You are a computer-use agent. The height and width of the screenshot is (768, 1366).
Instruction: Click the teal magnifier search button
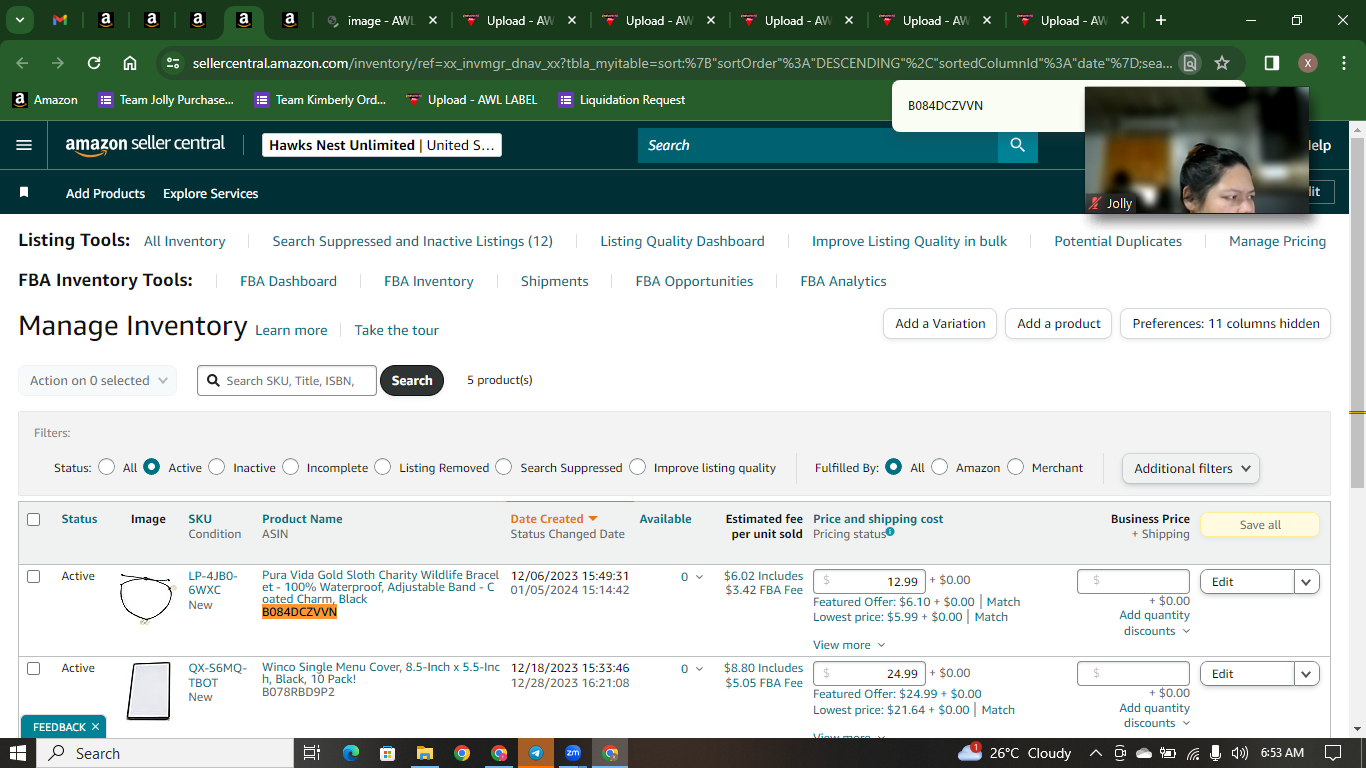click(x=1017, y=145)
